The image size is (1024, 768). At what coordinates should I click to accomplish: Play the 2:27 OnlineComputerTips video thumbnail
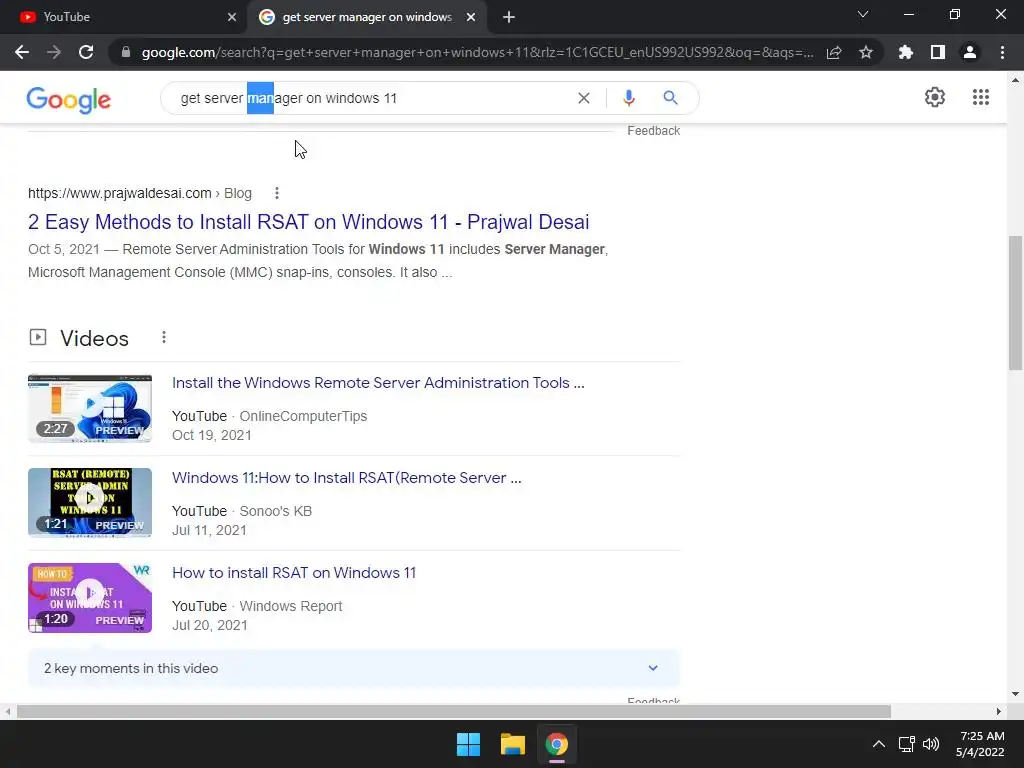pyautogui.click(x=90, y=408)
